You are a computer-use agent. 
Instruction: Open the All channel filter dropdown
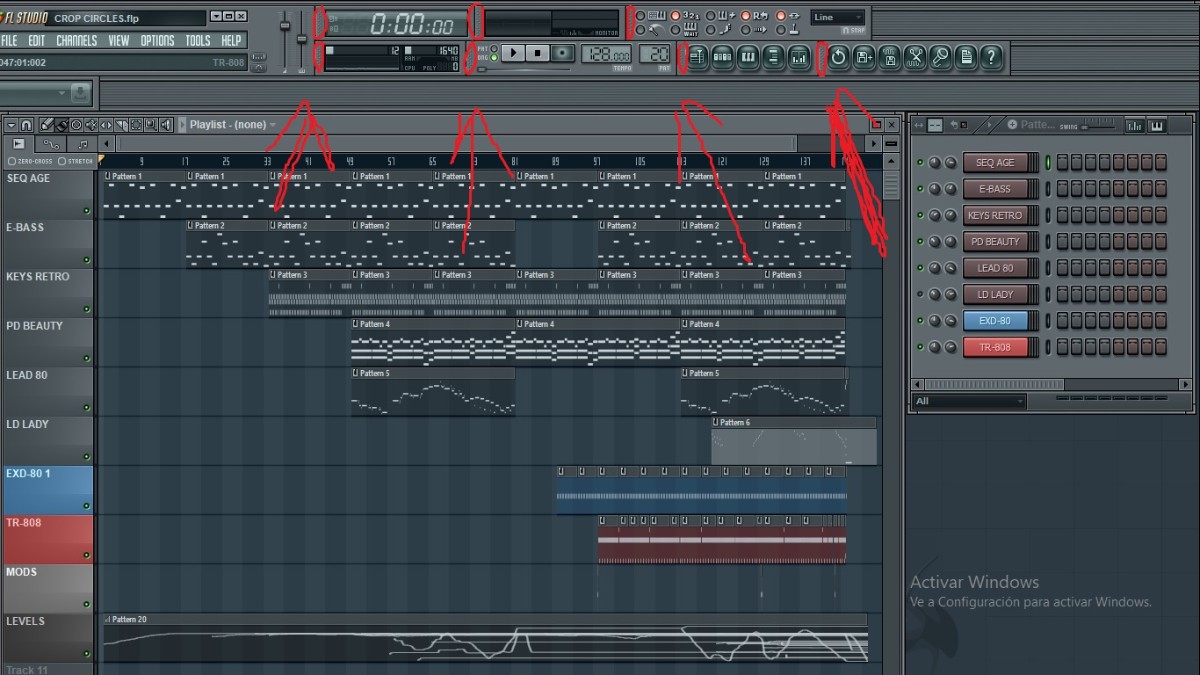(x=968, y=401)
